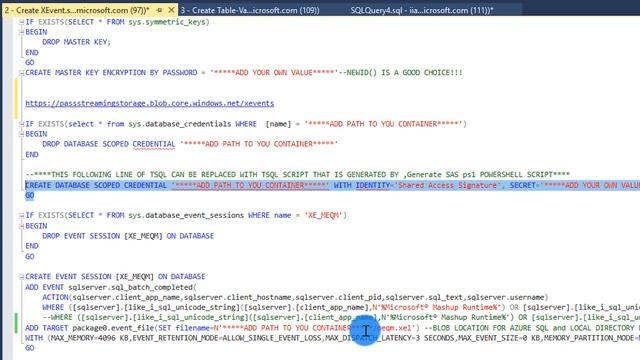Click the highlighted CREATE DATABASE SCOPED CREDENTIAL text

pyautogui.click(x=96, y=185)
